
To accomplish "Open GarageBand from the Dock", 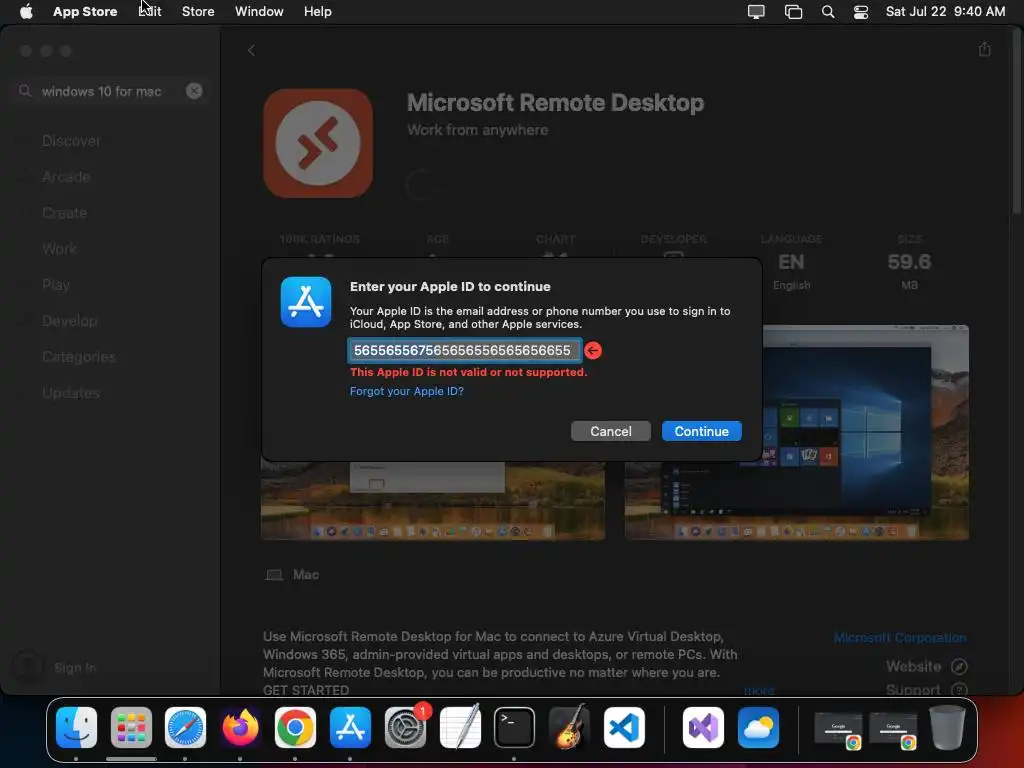I will point(569,728).
